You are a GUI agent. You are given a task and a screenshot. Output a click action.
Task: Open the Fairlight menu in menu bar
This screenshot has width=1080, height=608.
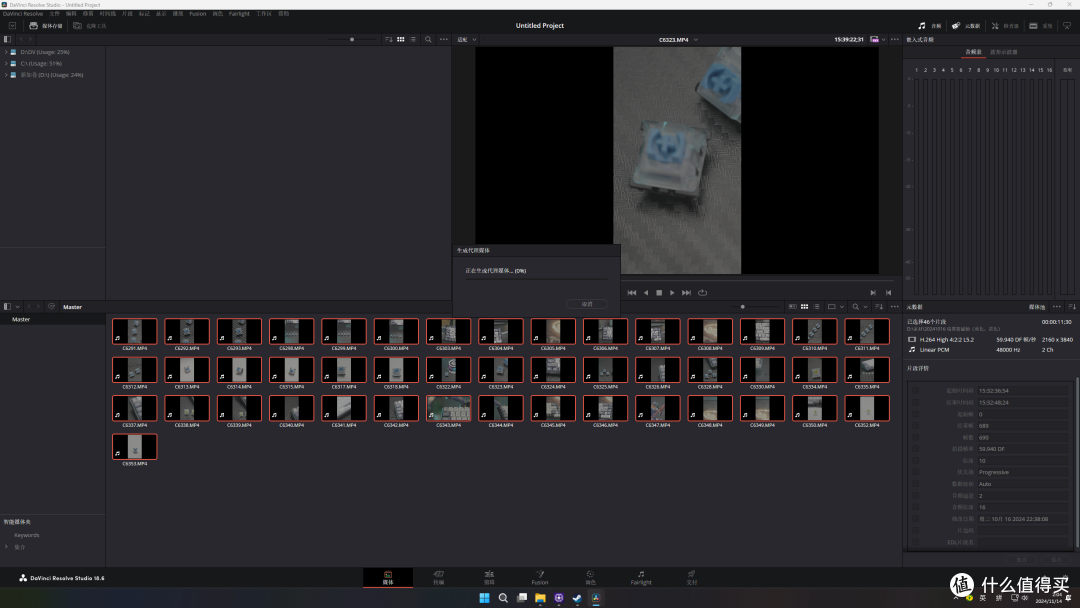click(239, 14)
